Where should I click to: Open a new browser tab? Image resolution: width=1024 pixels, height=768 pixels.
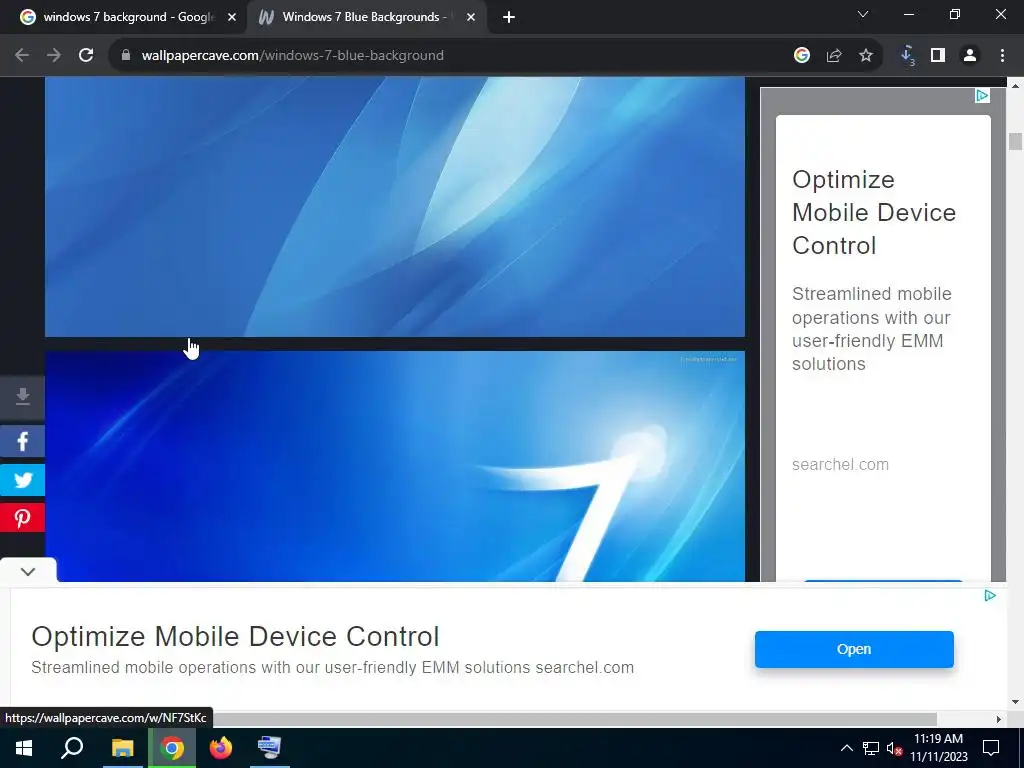click(509, 18)
